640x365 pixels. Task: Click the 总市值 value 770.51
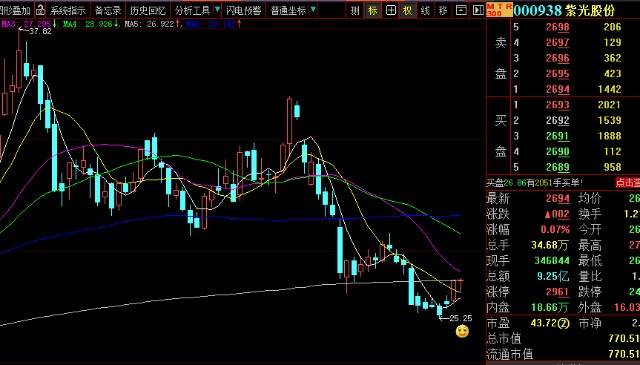624,338
